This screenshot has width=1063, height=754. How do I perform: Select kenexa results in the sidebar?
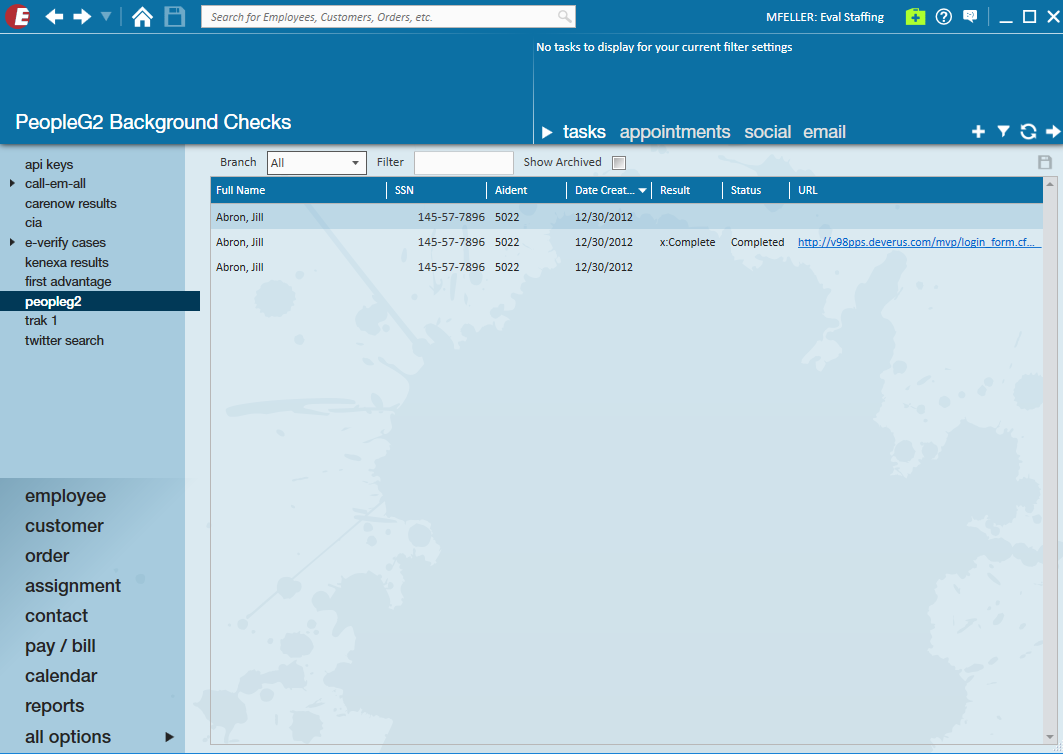pyautogui.click(x=66, y=262)
